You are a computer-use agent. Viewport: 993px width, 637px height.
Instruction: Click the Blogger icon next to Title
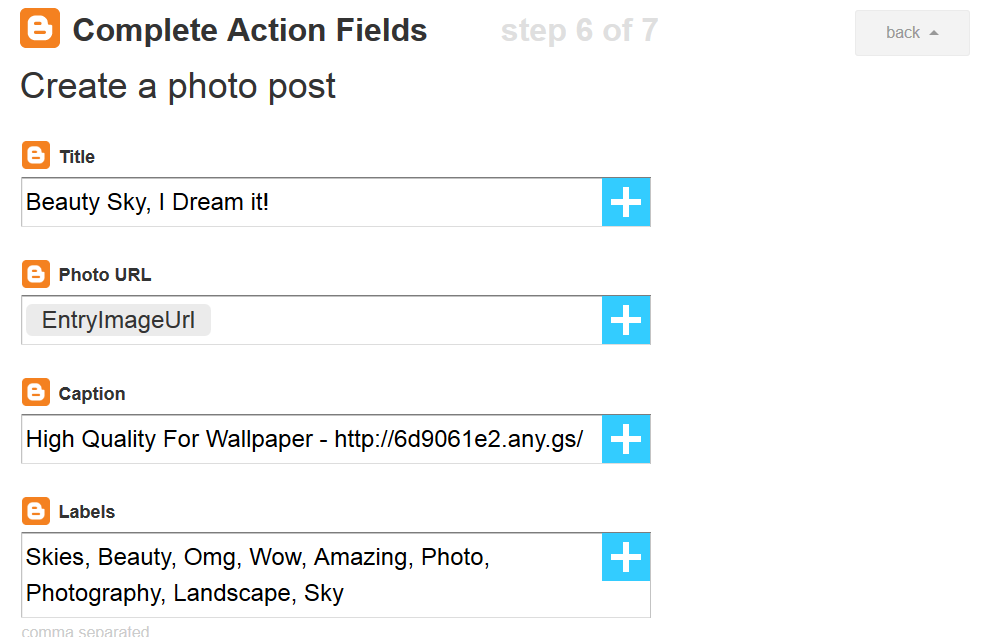click(x=36, y=155)
